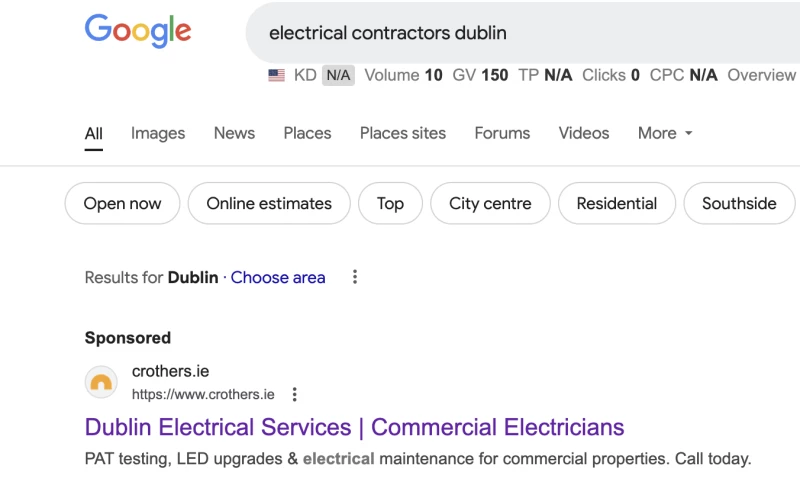The image size is (800, 480).
Task: Toggle the City centre filter chip
Action: click(x=490, y=203)
